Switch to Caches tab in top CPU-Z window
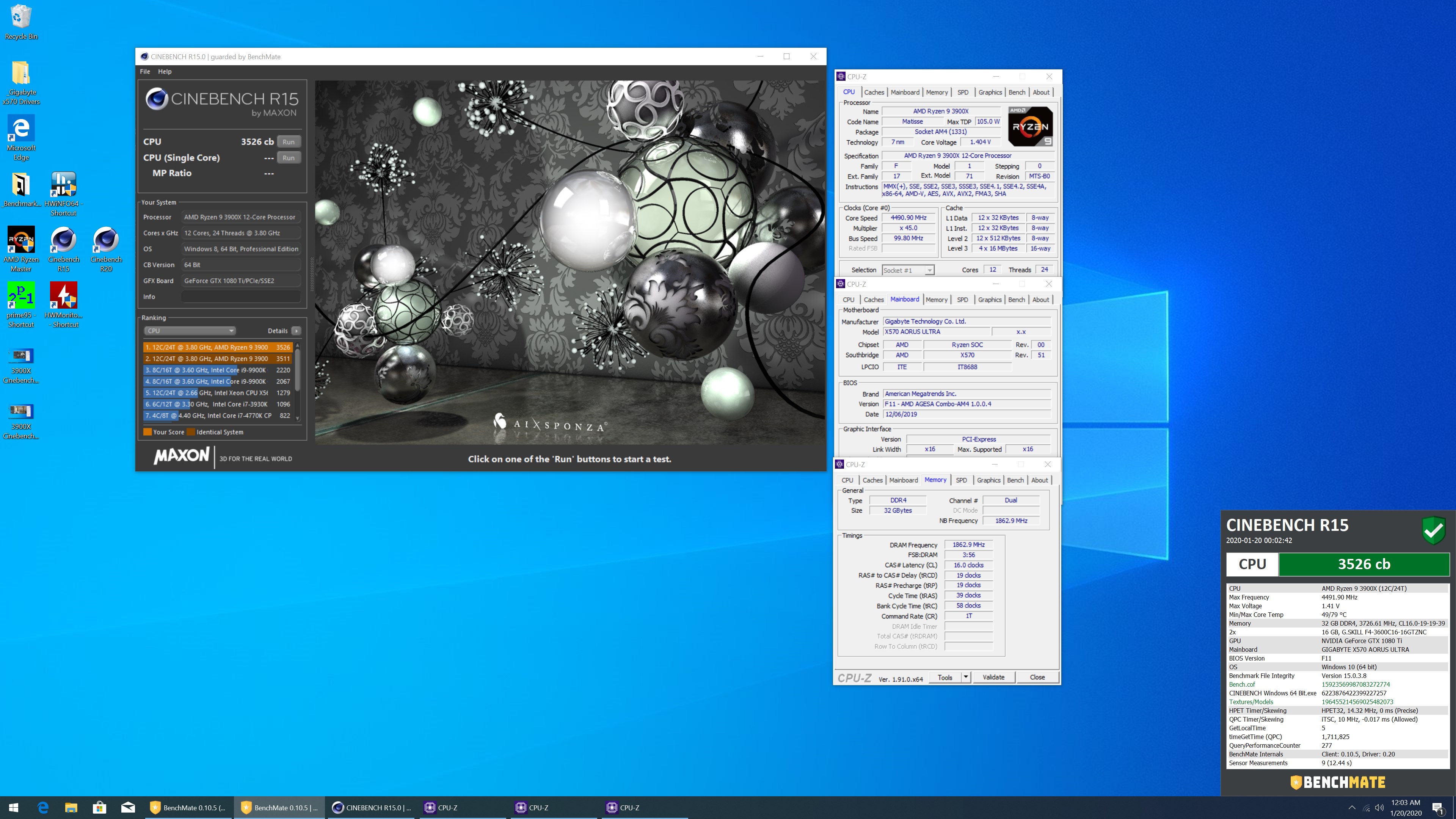The width and height of the screenshot is (1456, 819). pos(874,92)
